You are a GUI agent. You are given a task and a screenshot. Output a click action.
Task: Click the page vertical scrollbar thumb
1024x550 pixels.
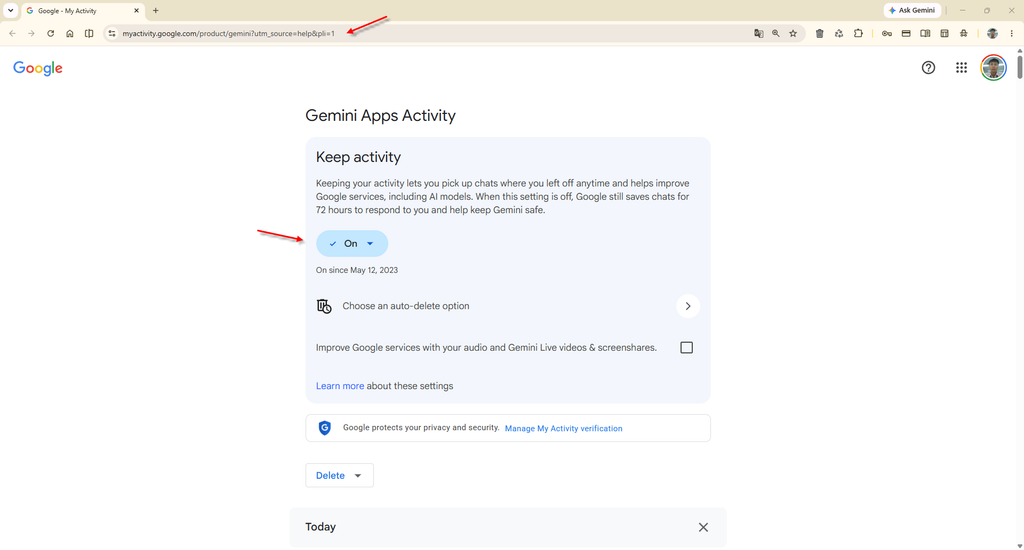pos(1019,65)
